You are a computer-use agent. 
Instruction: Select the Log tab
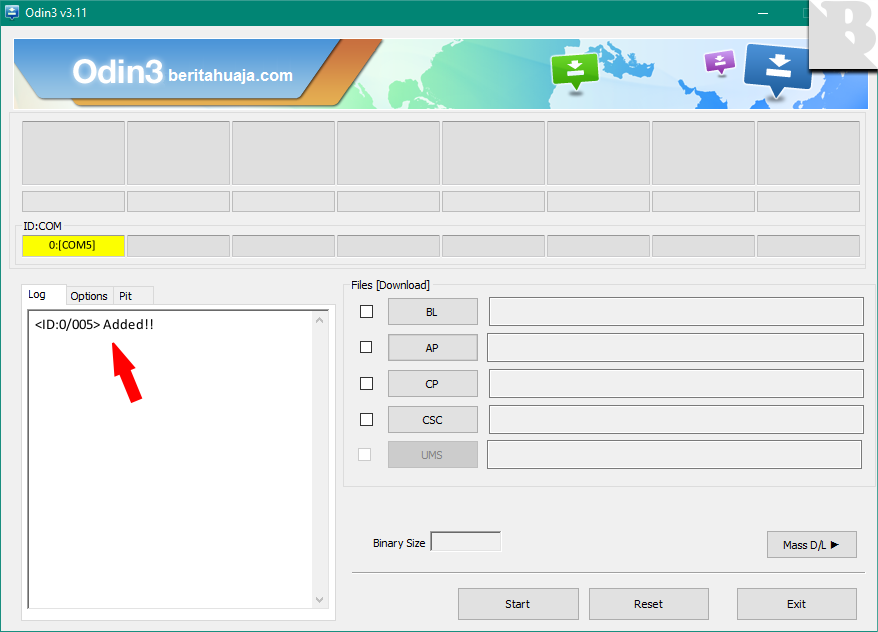(x=37, y=295)
